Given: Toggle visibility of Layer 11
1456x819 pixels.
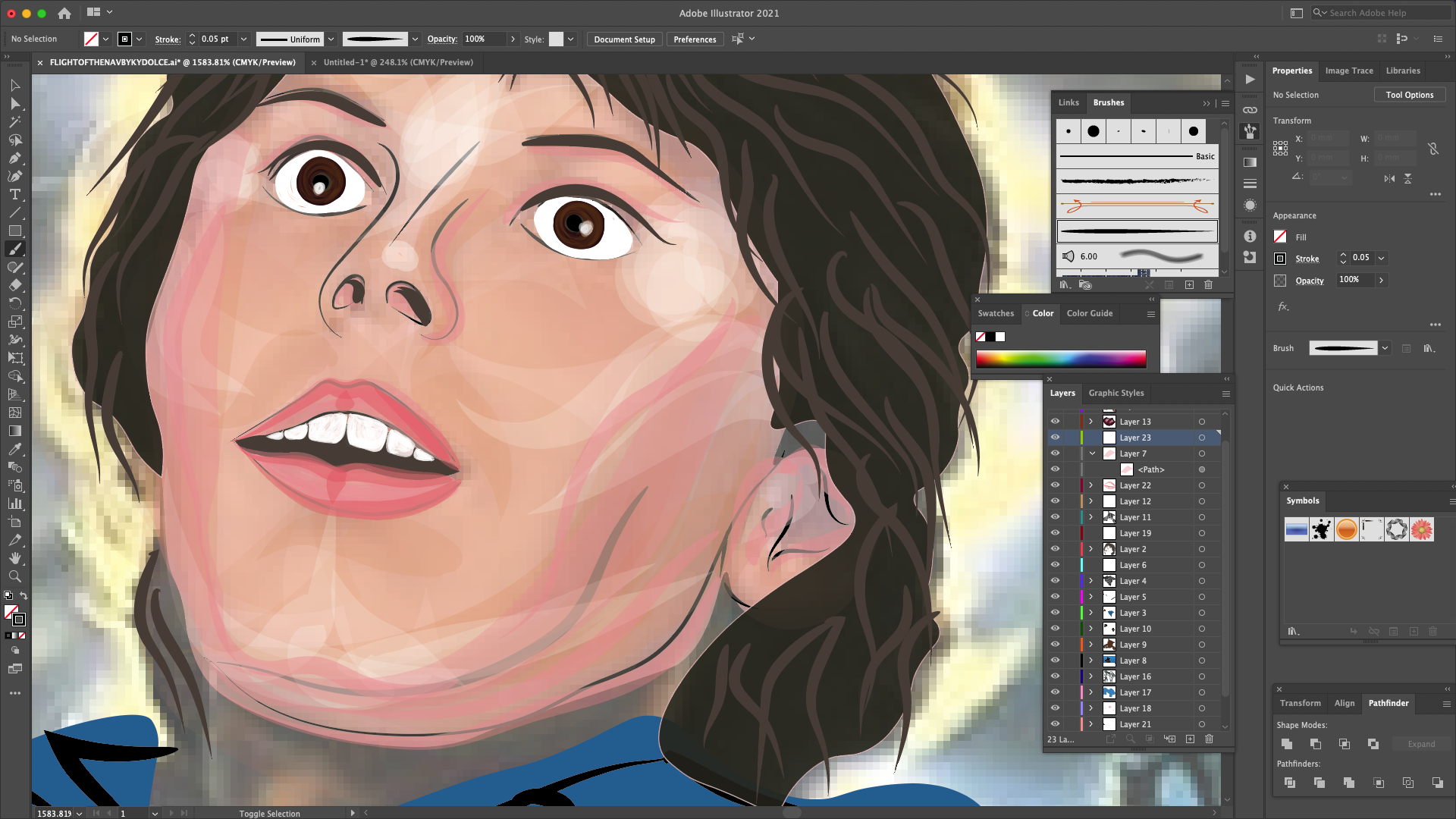Looking at the screenshot, I should (x=1055, y=517).
